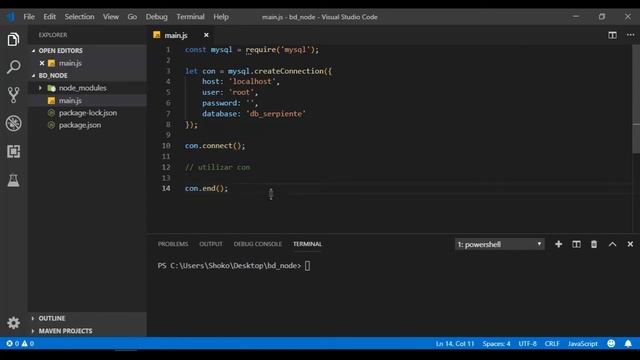Close the main.js editor tab
Image resolution: width=640 pixels, height=360 pixels.
pos(206,35)
